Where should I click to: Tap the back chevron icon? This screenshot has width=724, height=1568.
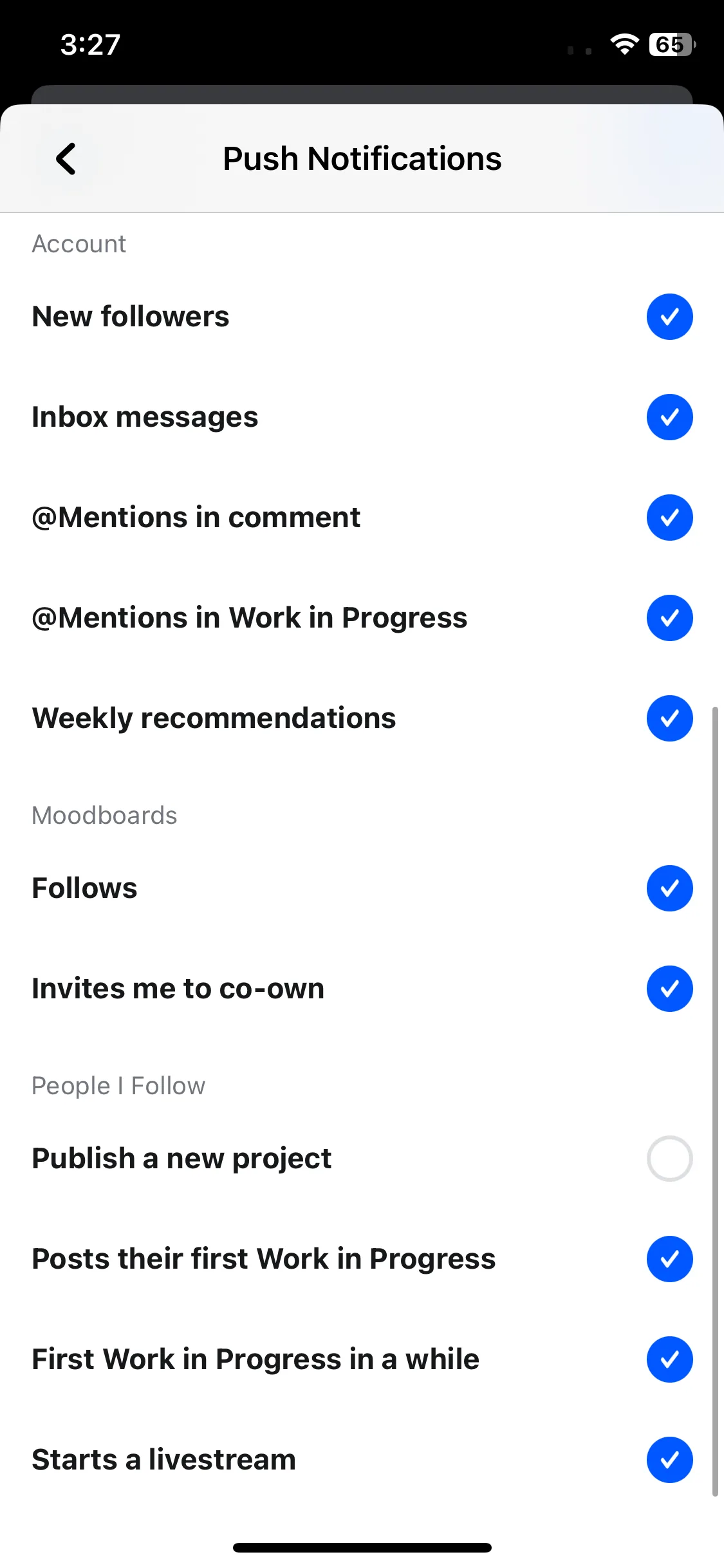[x=66, y=158]
